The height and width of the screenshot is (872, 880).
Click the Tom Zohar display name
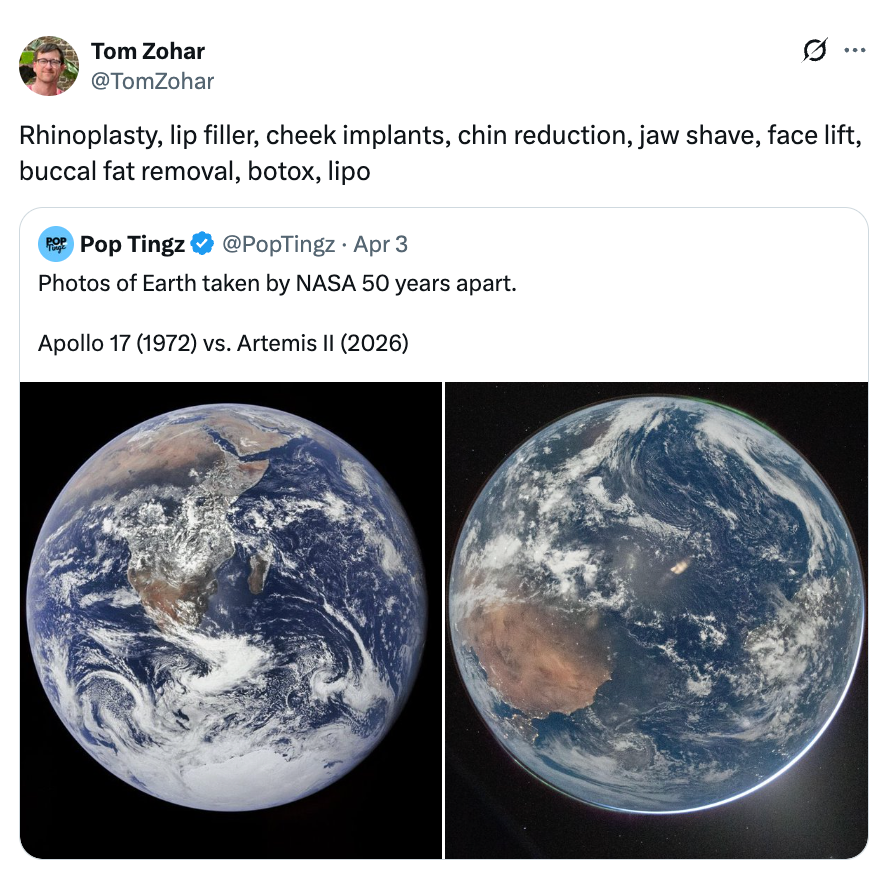(x=147, y=51)
